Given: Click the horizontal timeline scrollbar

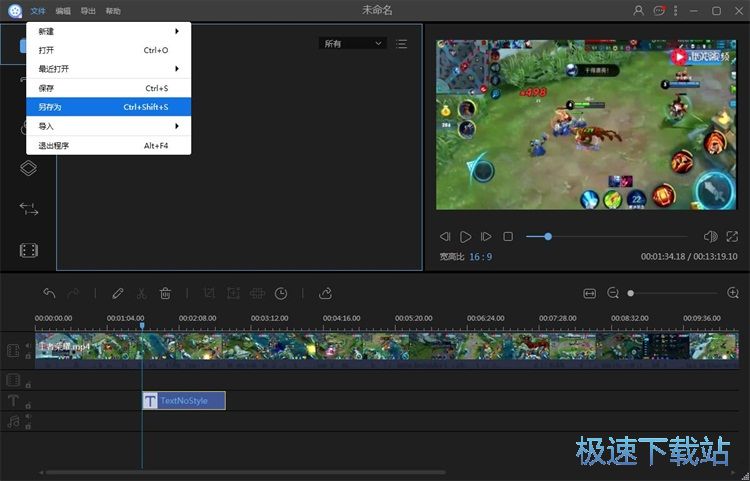Looking at the screenshot, I should pos(245,472).
